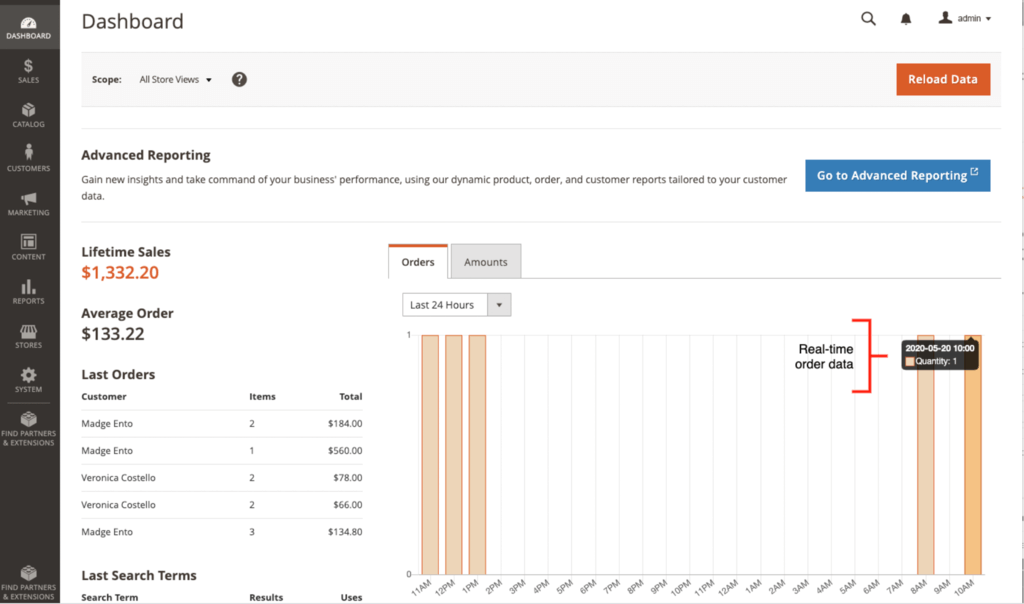Screen dimensions: 1024x604
Task: Open the Catalog section icon
Action: click(x=29, y=115)
